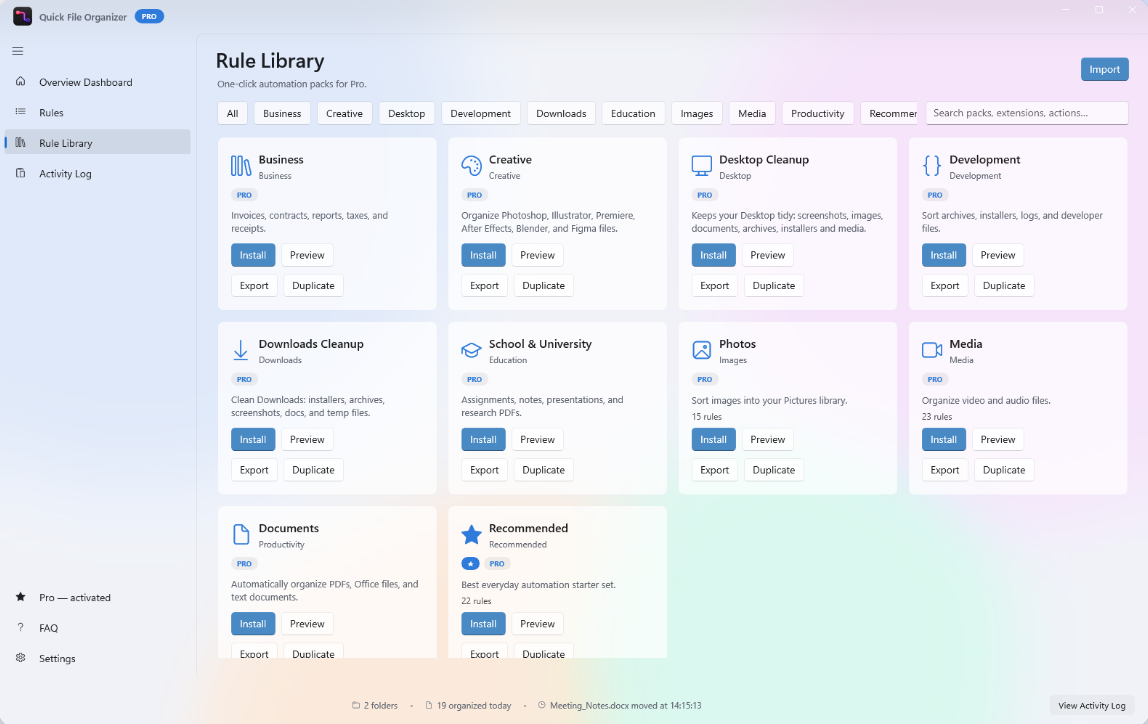The height and width of the screenshot is (724, 1148).
Task: Export the Desktop Cleanup pack
Action: tap(714, 286)
